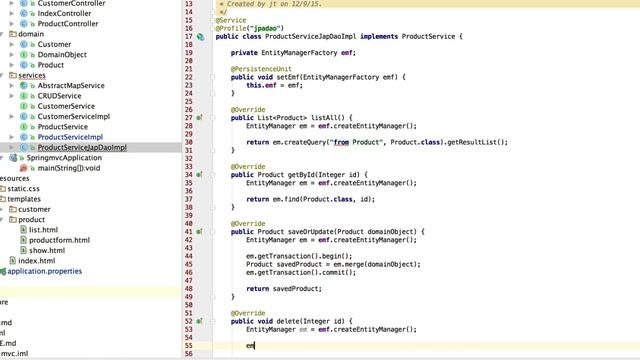The width and height of the screenshot is (640, 360).
Task: Click the list.html file icon
Action: pos(23,230)
